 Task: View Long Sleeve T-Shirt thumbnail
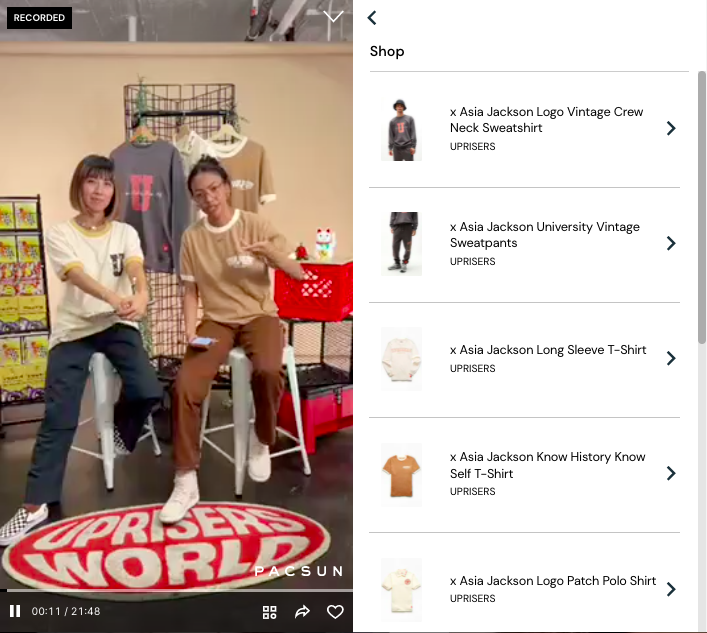click(401, 359)
